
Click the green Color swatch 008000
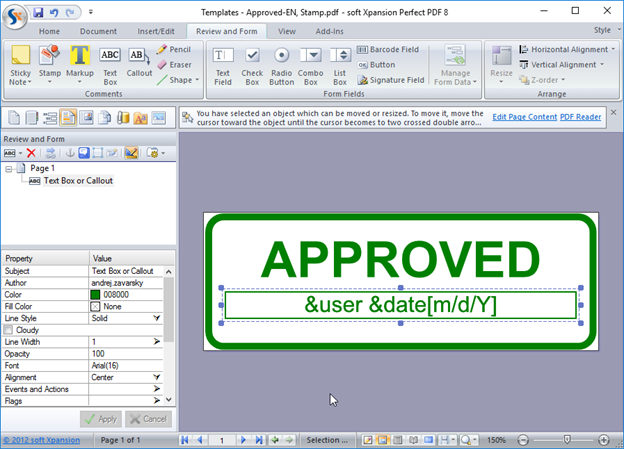pyautogui.click(x=96, y=294)
